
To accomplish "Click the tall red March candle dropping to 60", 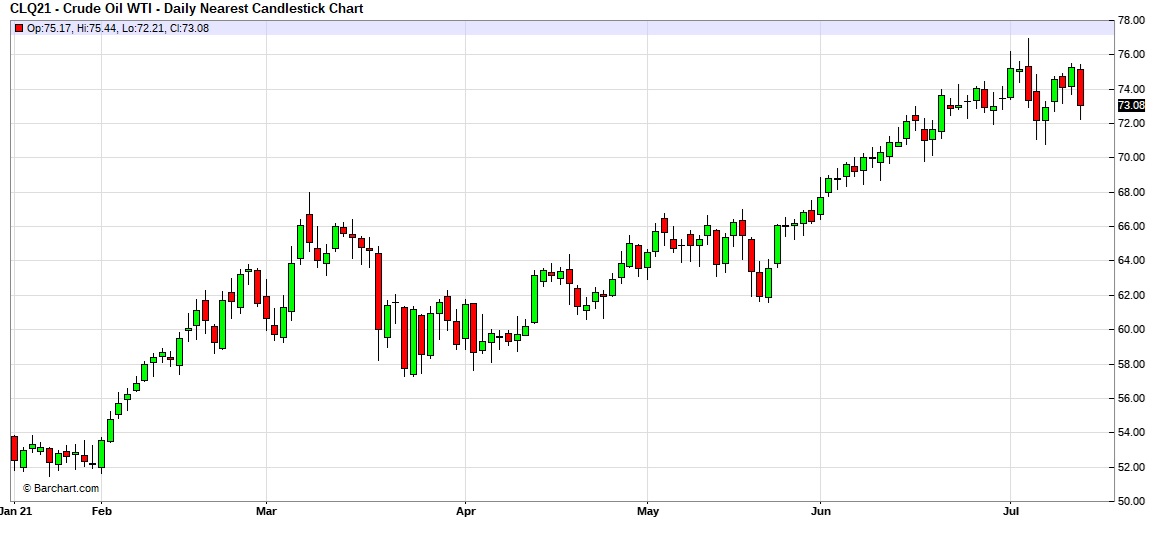I will tap(378, 291).
